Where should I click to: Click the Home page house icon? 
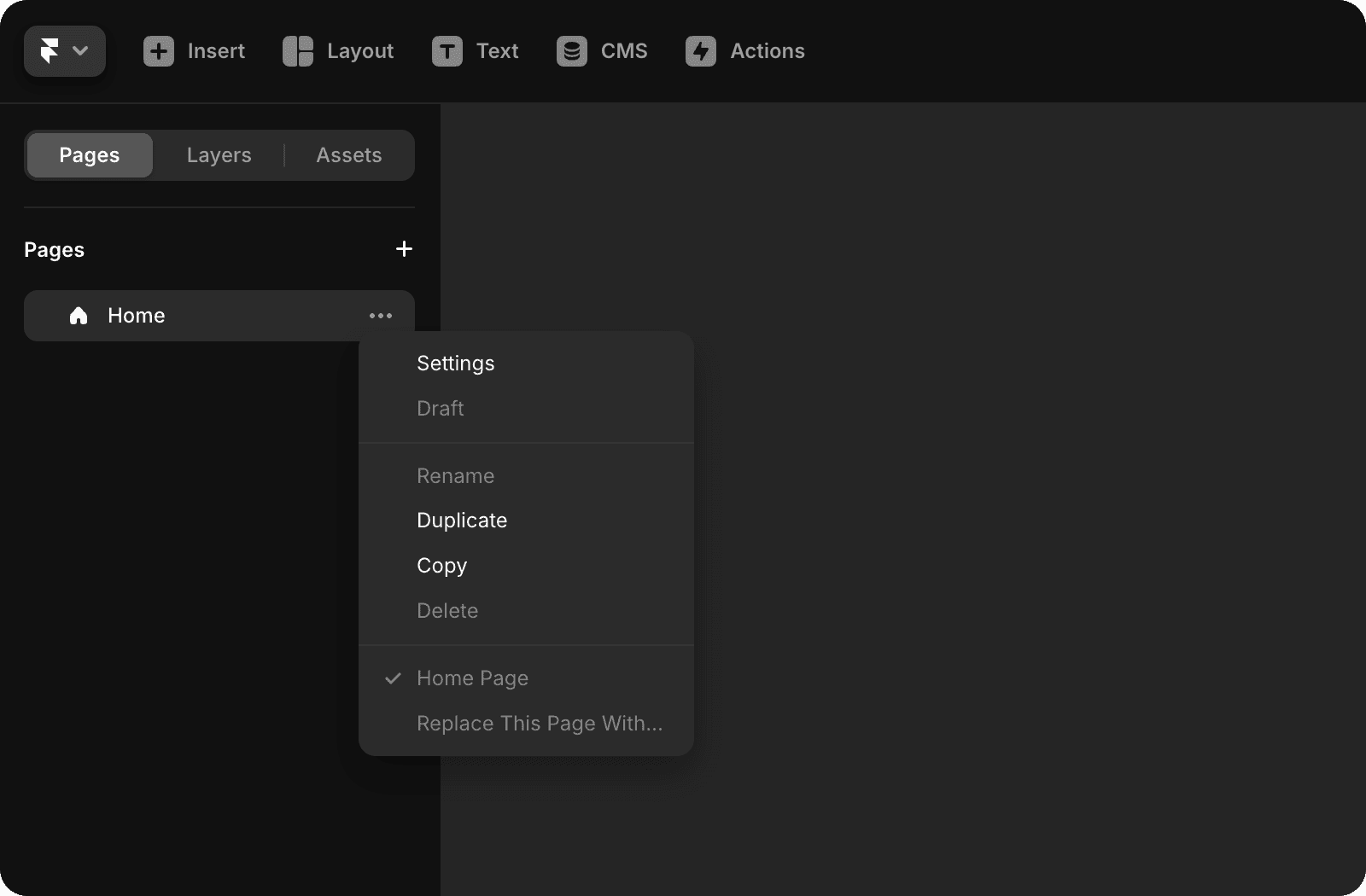tap(79, 316)
